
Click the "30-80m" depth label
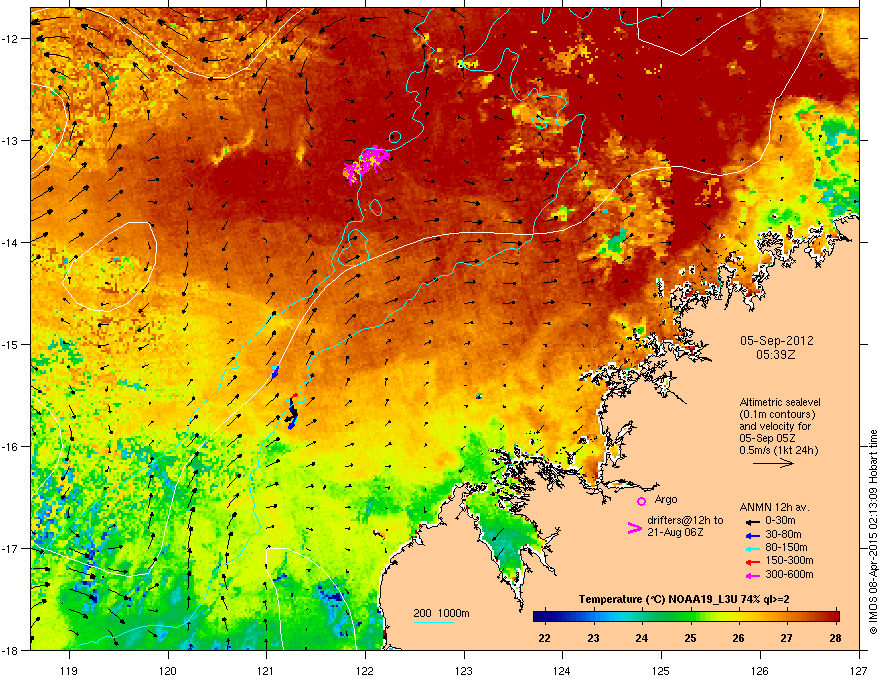coord(783,534)
